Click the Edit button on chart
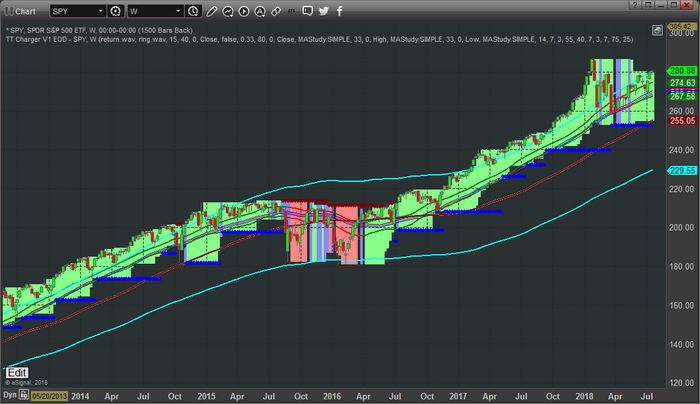This screenshot has width=700, height=404. pyautogui.click(x=18, y=372)
